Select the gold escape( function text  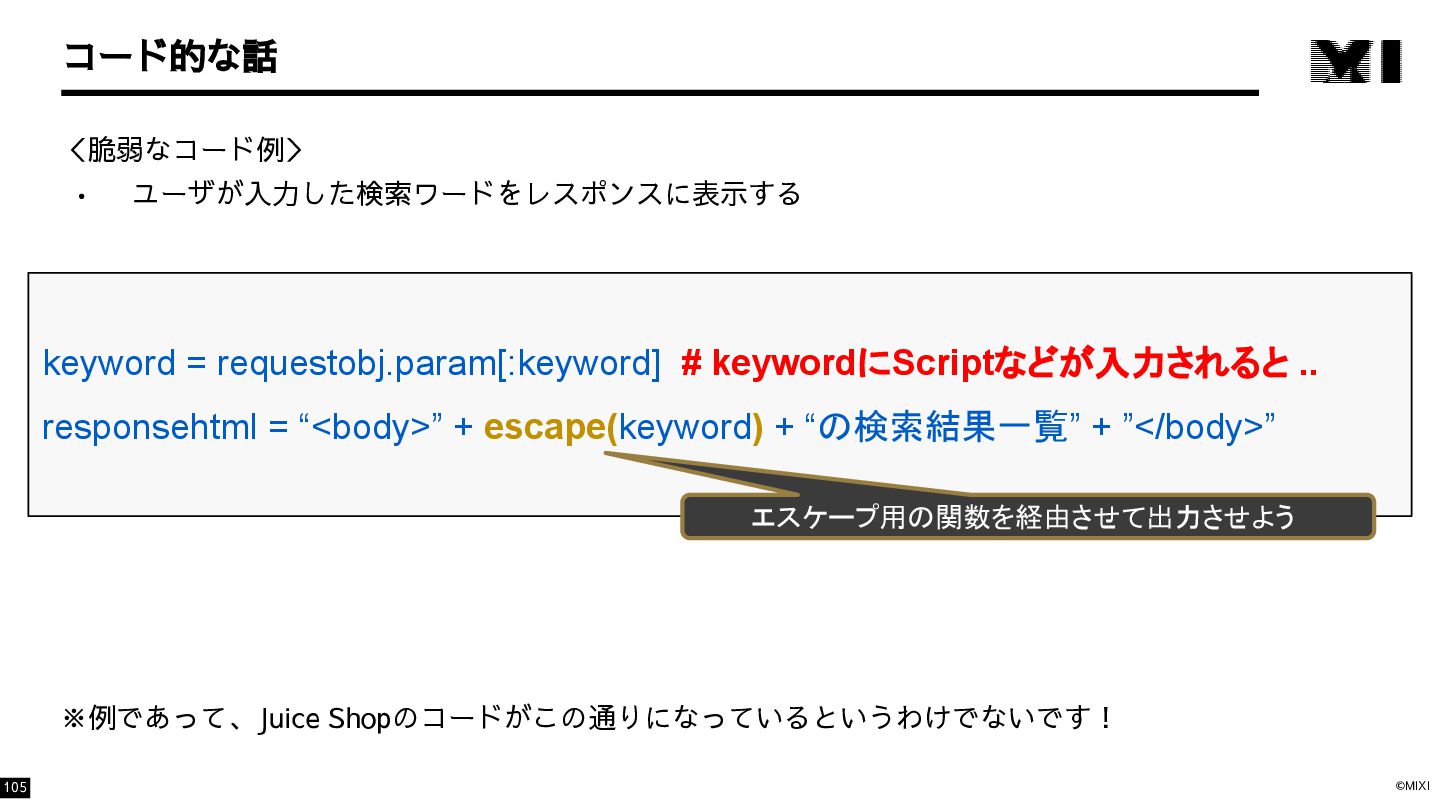(551, 427)
